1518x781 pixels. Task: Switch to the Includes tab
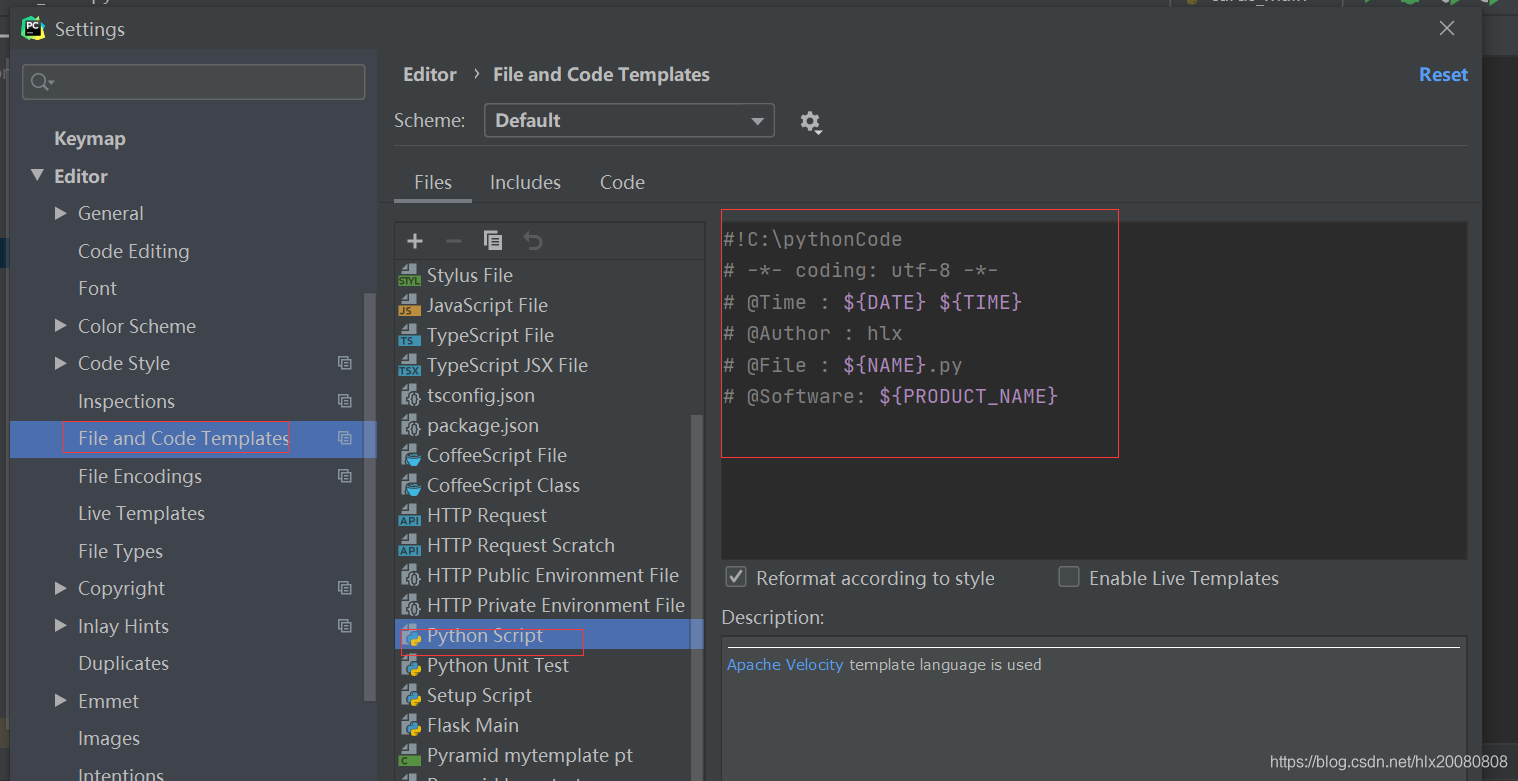click(525, 182)
